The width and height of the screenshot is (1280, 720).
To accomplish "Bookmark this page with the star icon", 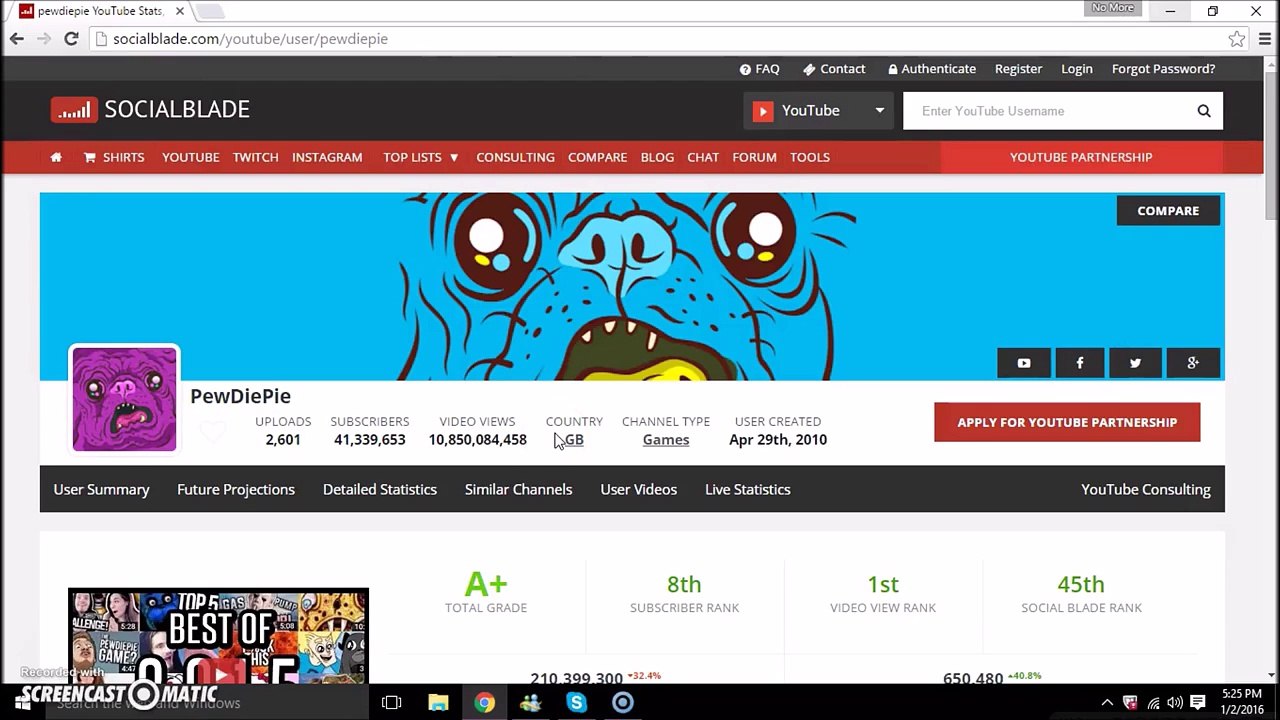I will tap(1237, 39).
